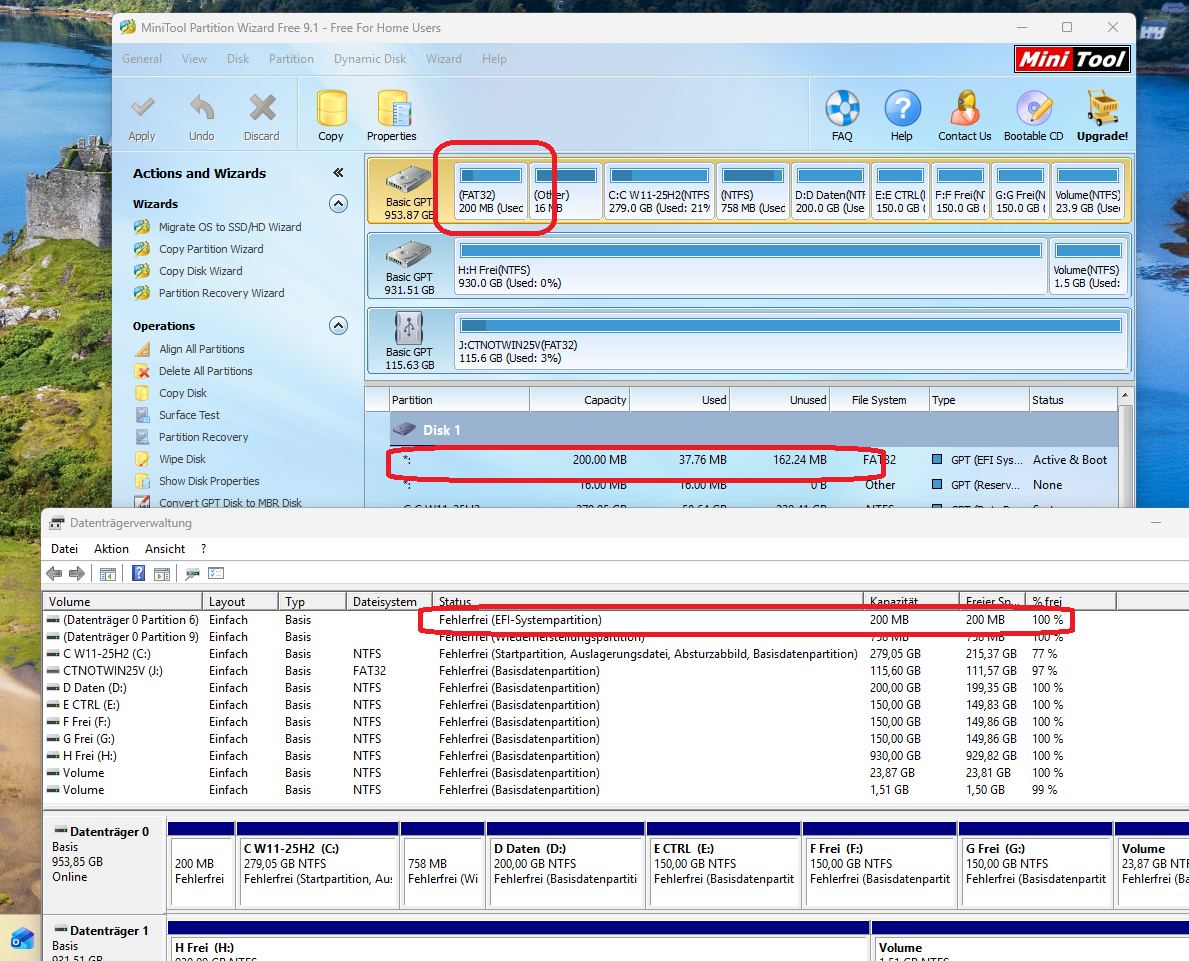Click the Discard X icon
This screenshot has height=961, width=1189.
coord(262,108)
